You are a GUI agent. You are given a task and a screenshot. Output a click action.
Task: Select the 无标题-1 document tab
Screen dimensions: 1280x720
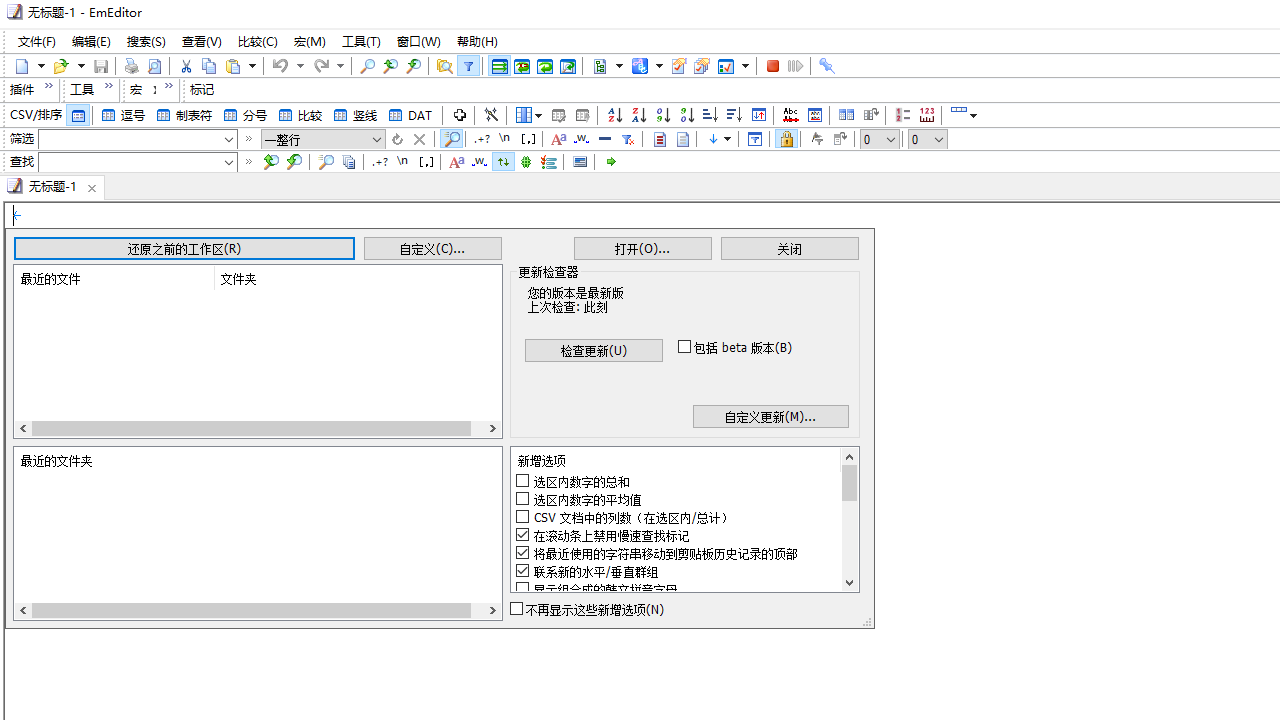[52, 187]
